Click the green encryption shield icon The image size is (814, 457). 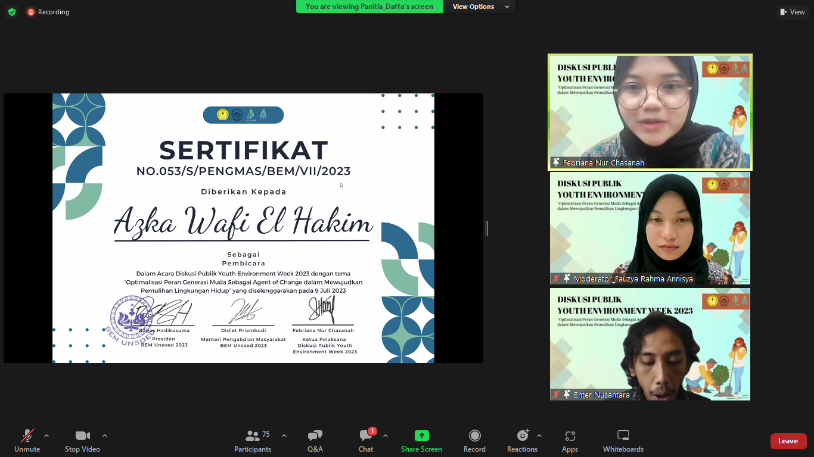click(13, 11)
